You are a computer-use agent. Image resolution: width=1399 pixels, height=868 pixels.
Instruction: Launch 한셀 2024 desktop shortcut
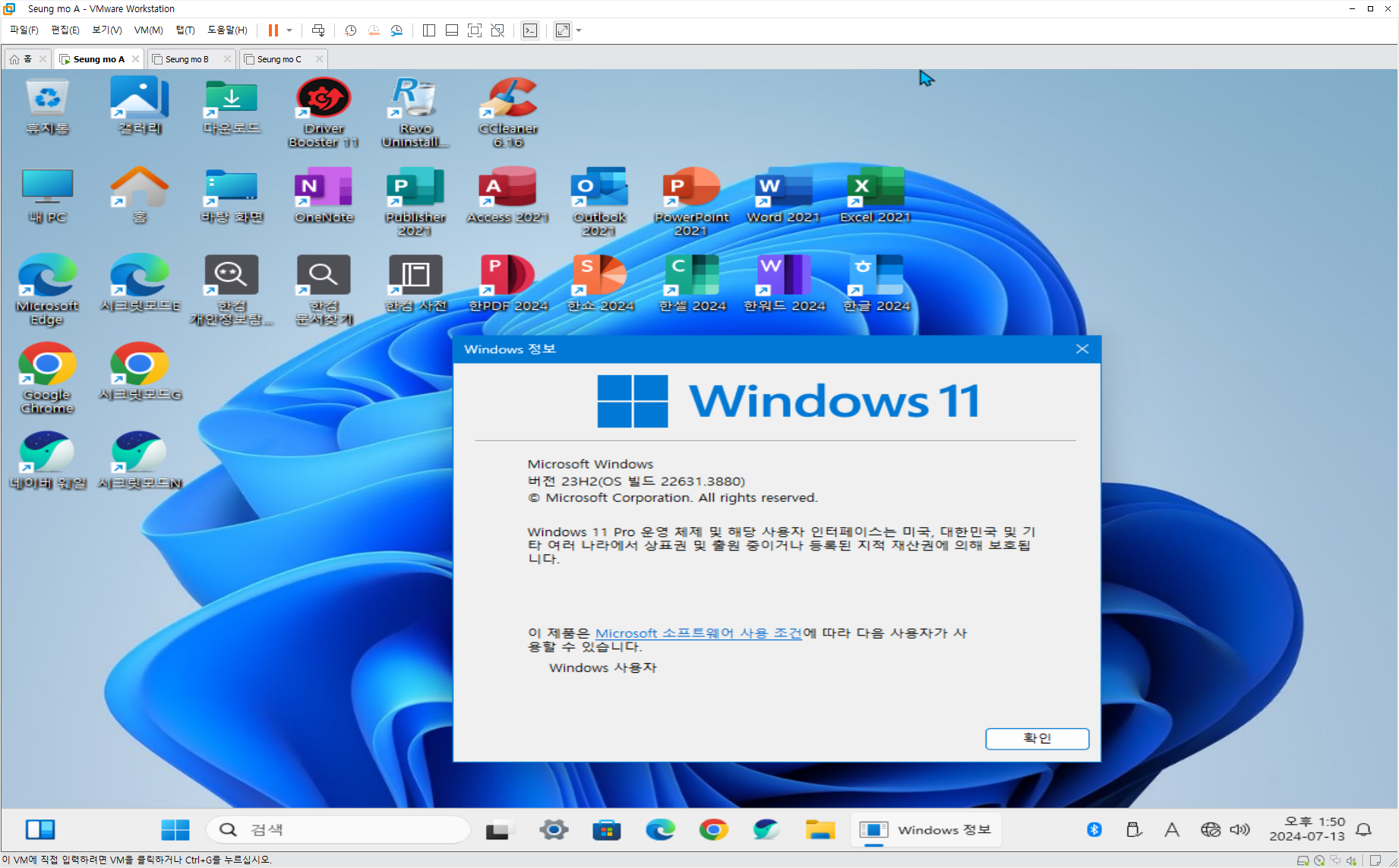tap(692, 284)
